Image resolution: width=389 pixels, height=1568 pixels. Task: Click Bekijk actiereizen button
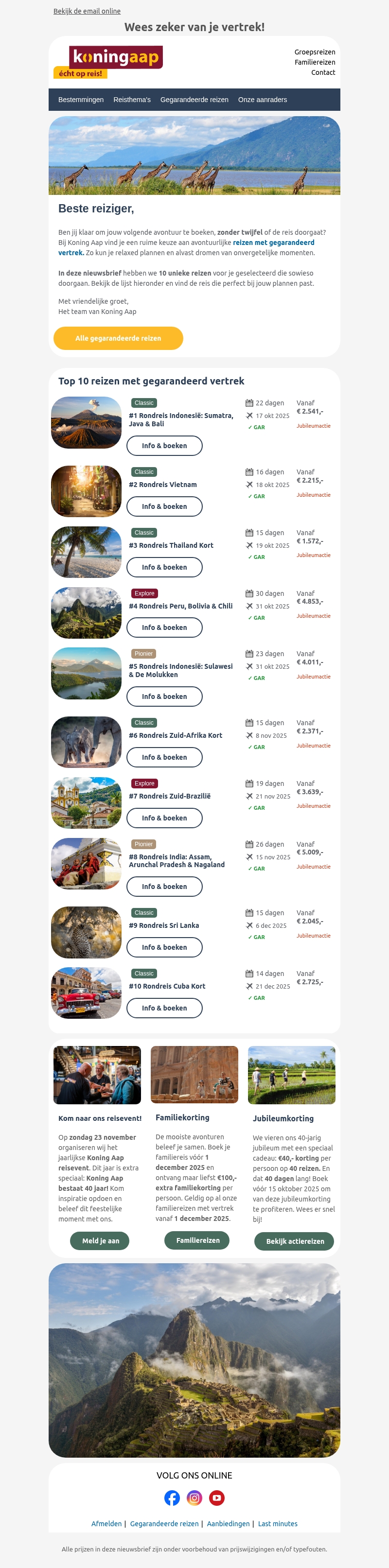pos(295,1241)
